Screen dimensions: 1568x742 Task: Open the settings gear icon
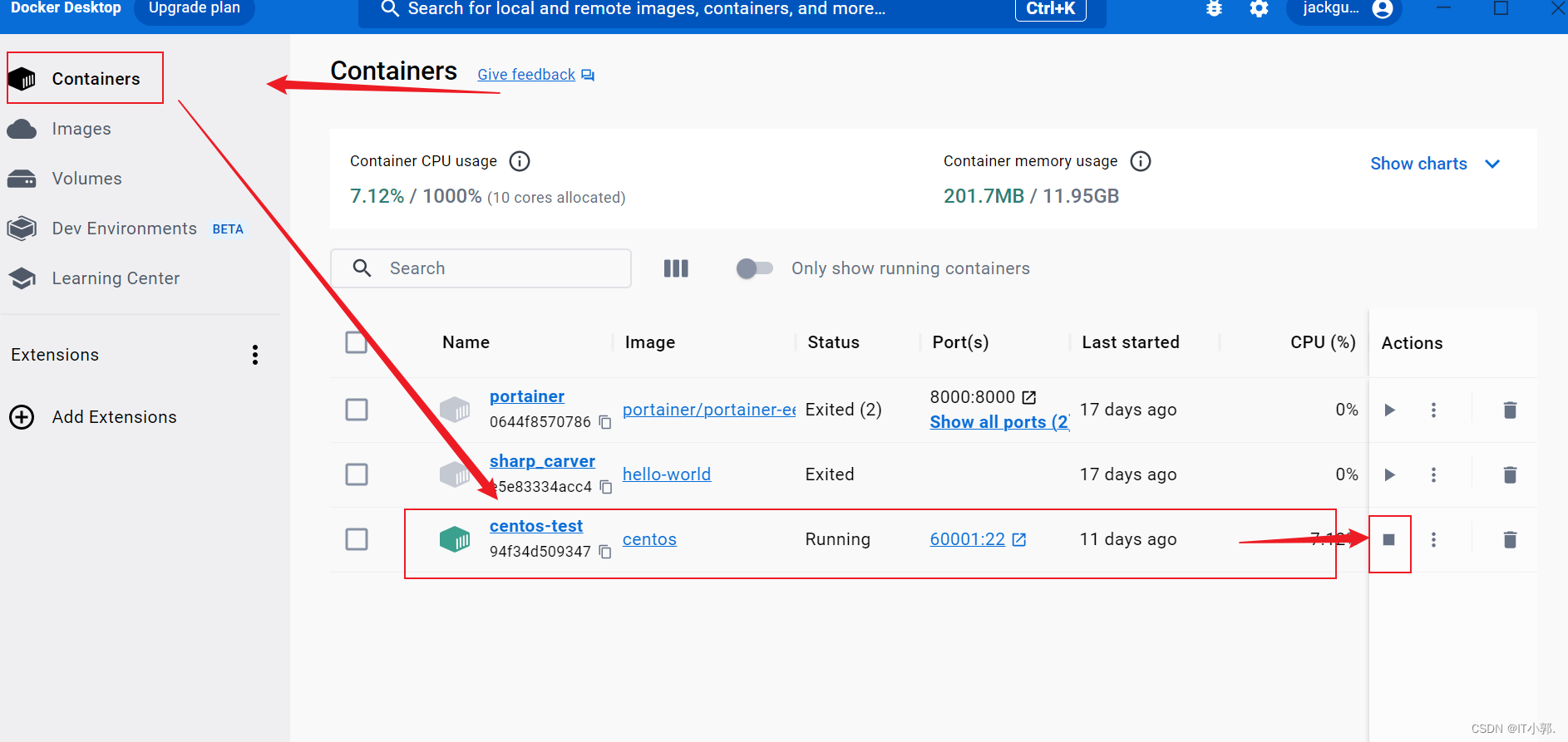pyautogui.click(x=1259, y=9)
